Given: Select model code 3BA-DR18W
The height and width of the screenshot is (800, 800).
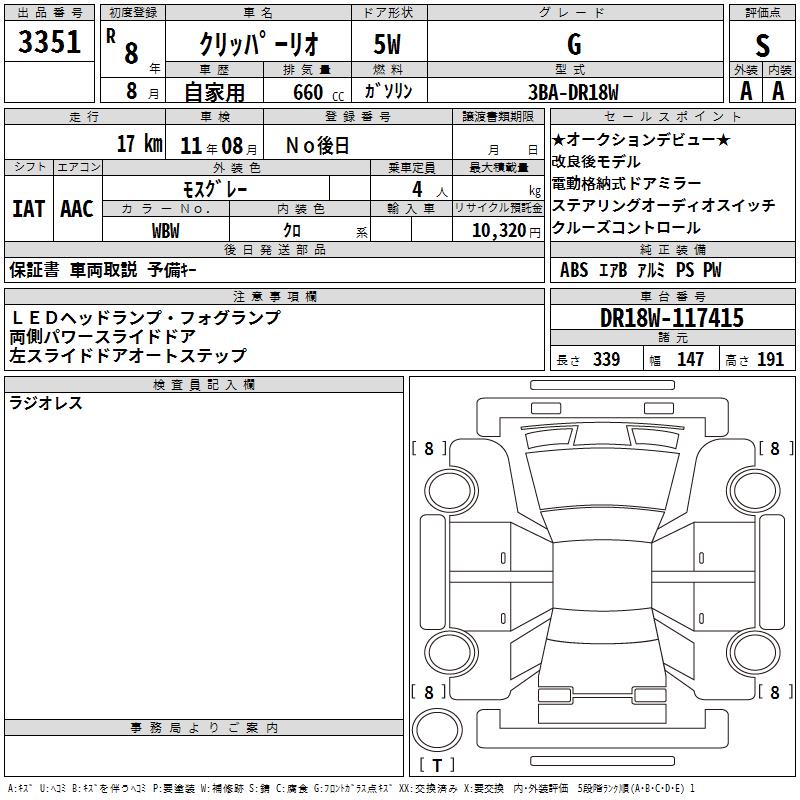Looking at the screenshot, I should click(573, 92).
